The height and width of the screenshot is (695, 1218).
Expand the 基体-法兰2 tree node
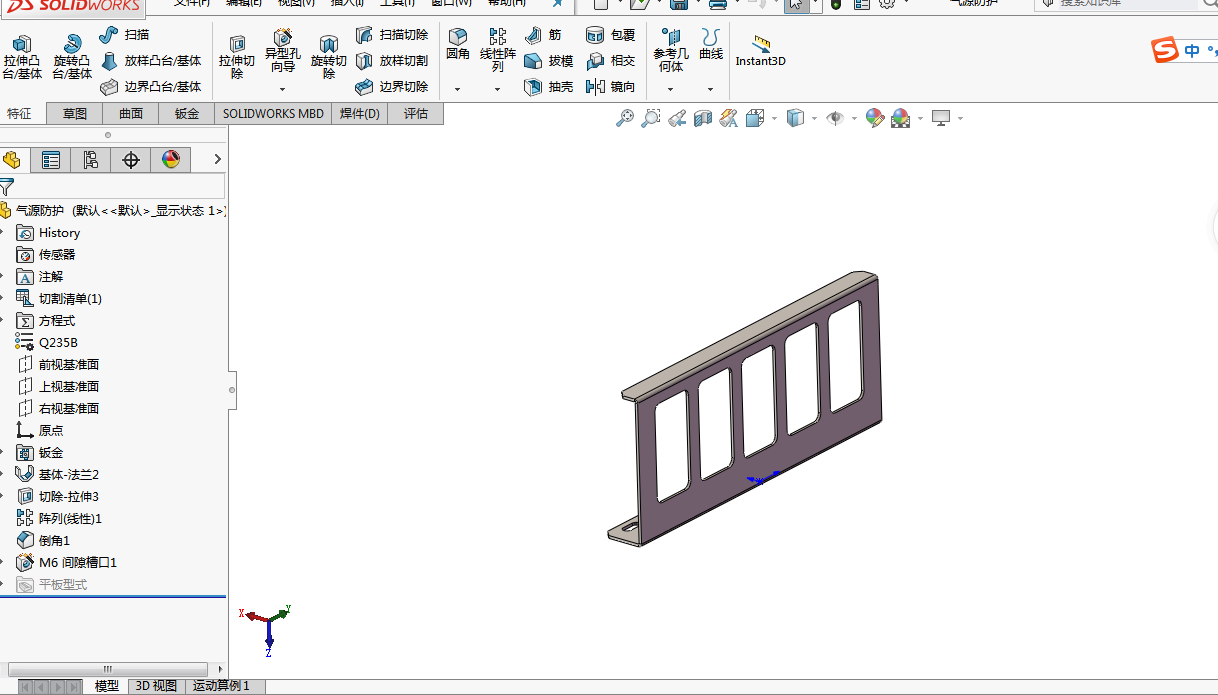[x=3, y=474]
